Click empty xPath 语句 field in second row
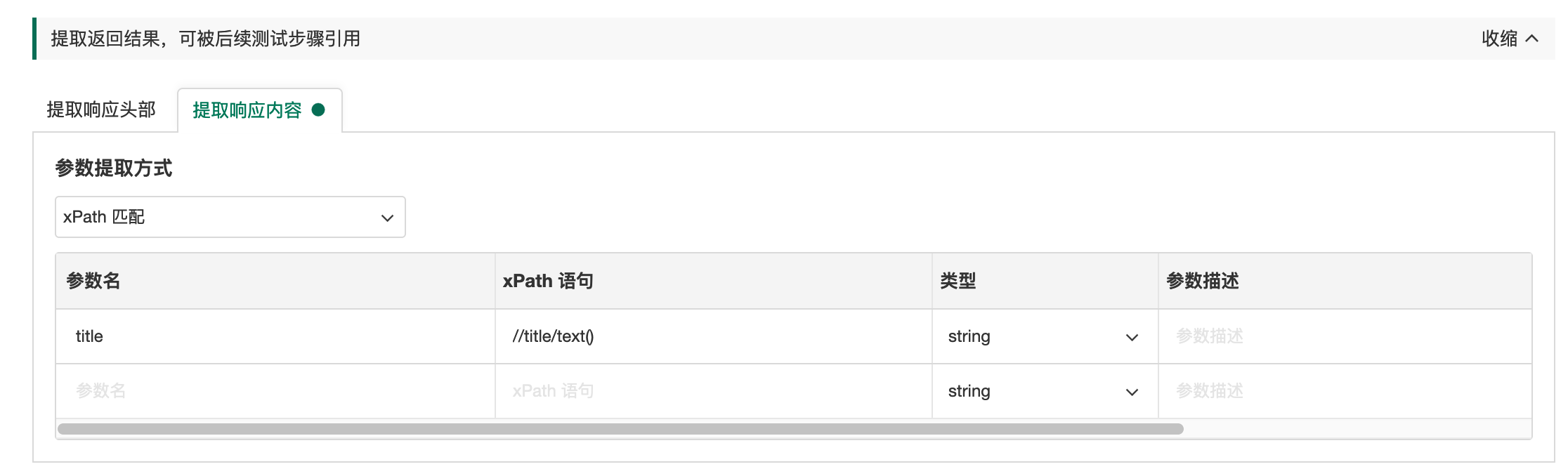This screenshot has height=476, width=1568. click(712, 392)
